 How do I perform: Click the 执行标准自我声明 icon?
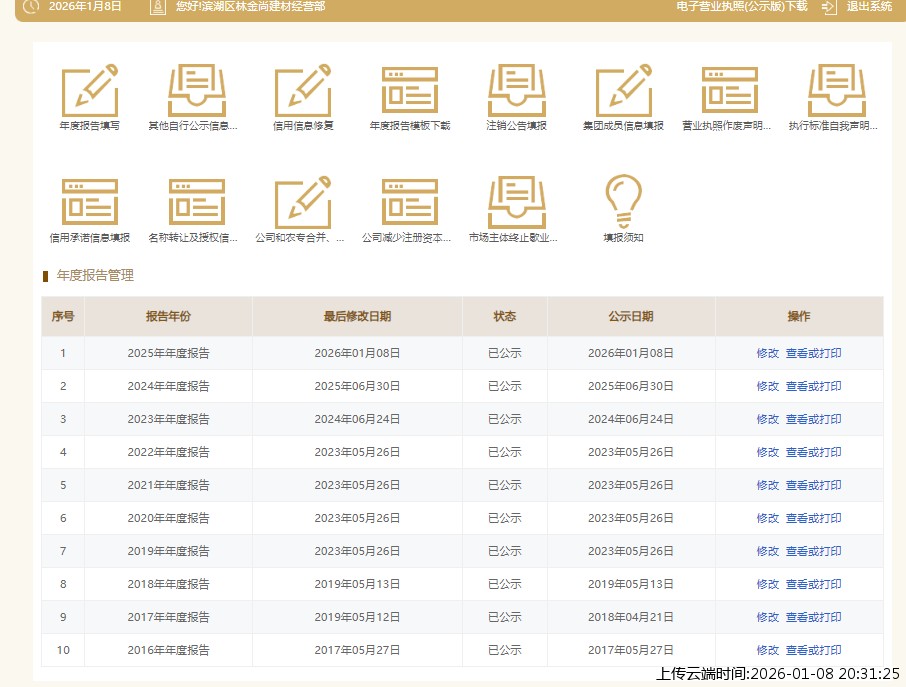click(x=836, y=91)
